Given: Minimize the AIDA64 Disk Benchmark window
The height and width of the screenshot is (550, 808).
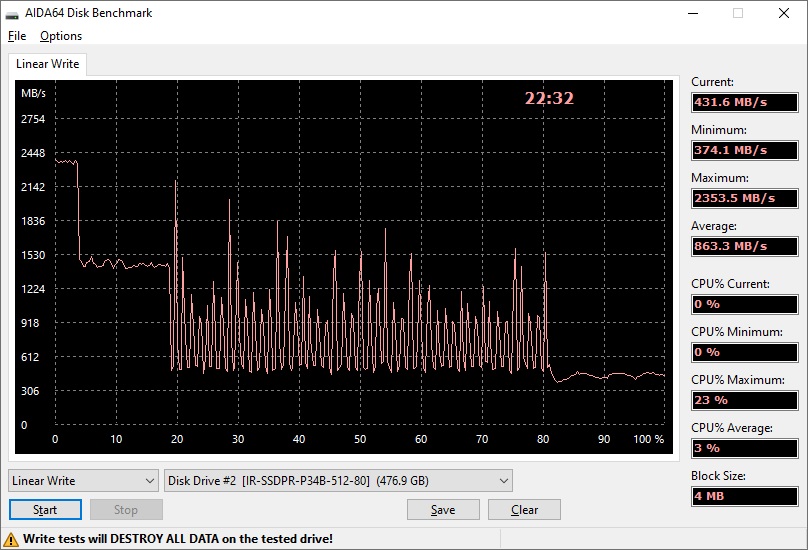Looking at the screenshot, I should [693, 13].
